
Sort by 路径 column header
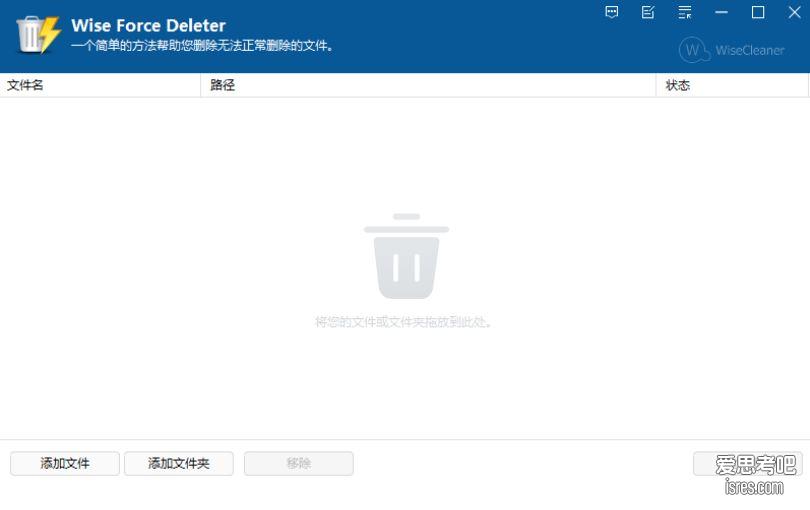click(428, 85)
